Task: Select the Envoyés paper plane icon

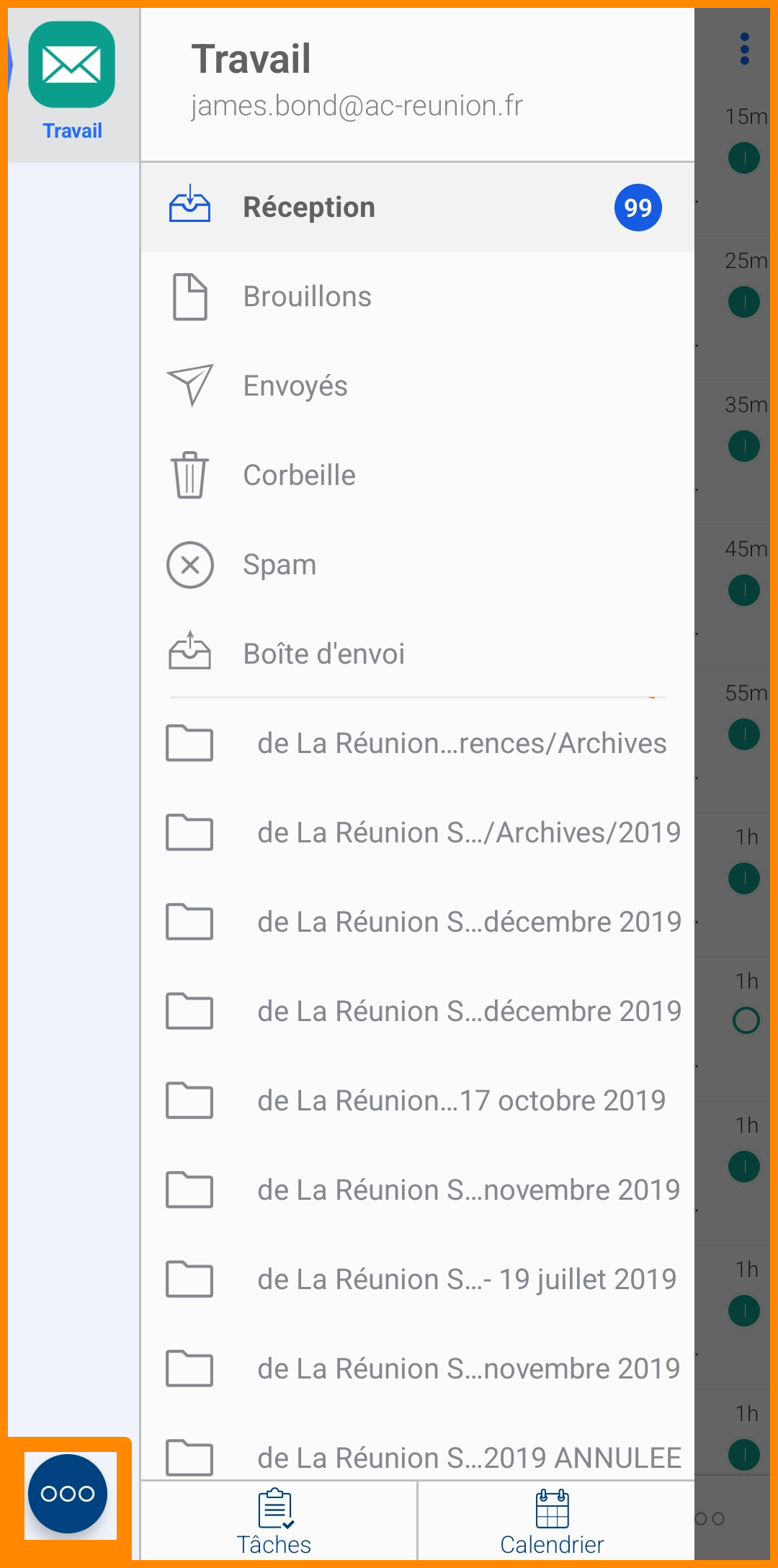Action: (x=190, y=386)
